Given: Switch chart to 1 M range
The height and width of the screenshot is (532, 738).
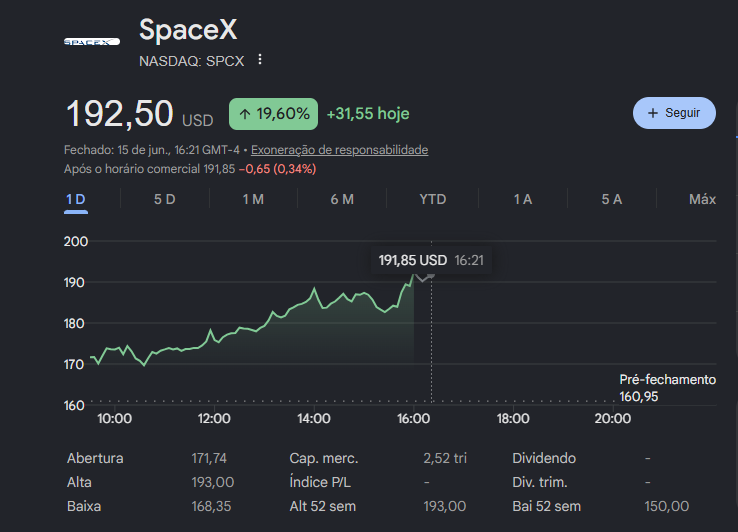Looking at the screenshot, I should 253,200.
